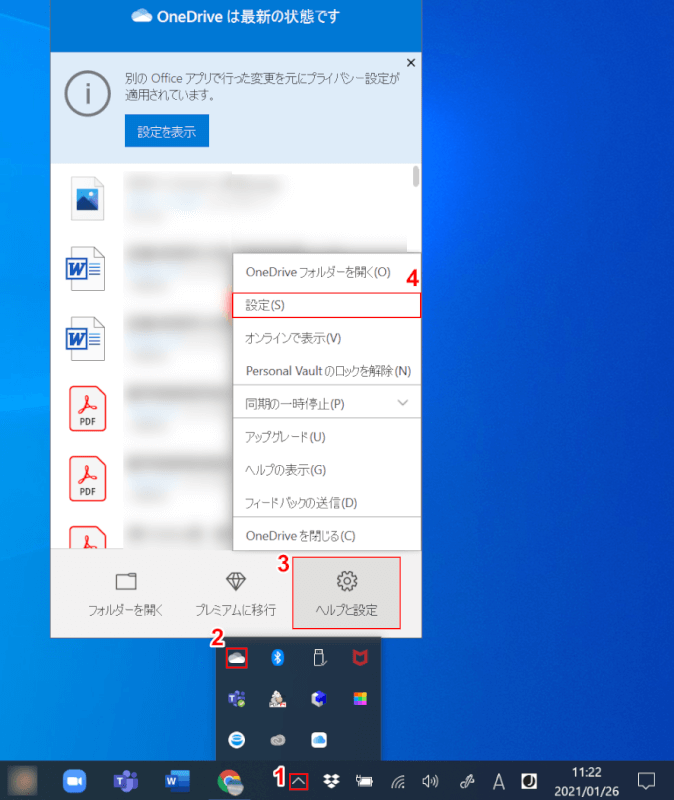674x800 pixels.
Task: Dismiss the privacy settings notice banner
Action: pos(410,62)
